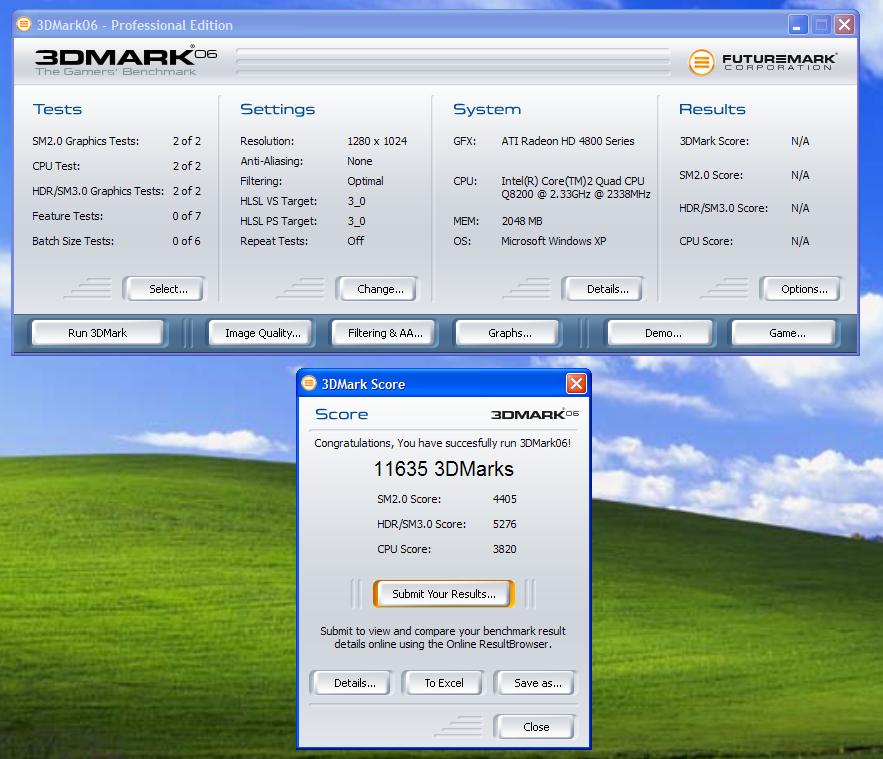
Task: Click "ATI Radeon HD 4800 Series" GFX text
Action: [568, 141]
